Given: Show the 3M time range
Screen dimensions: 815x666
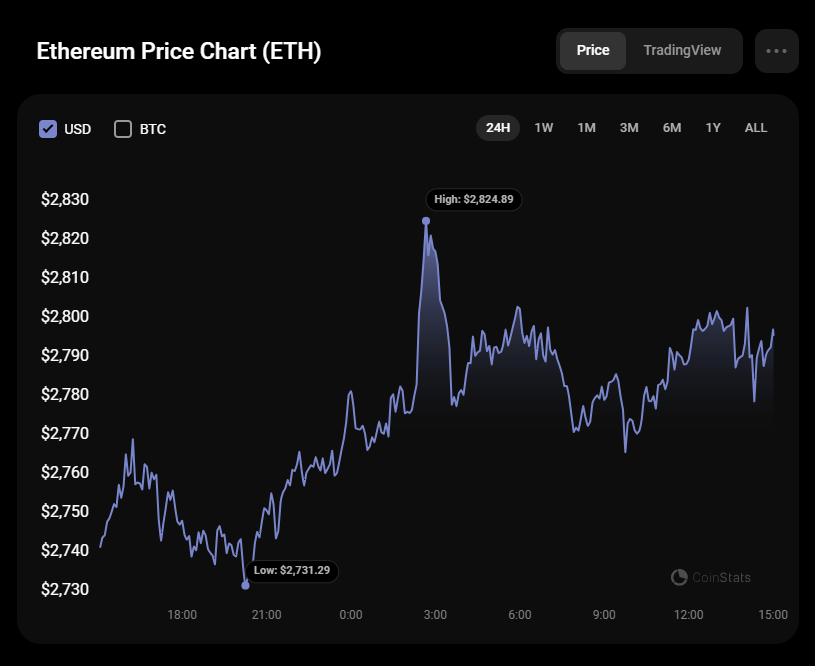Looking at the screenshot, I should 629,128.
